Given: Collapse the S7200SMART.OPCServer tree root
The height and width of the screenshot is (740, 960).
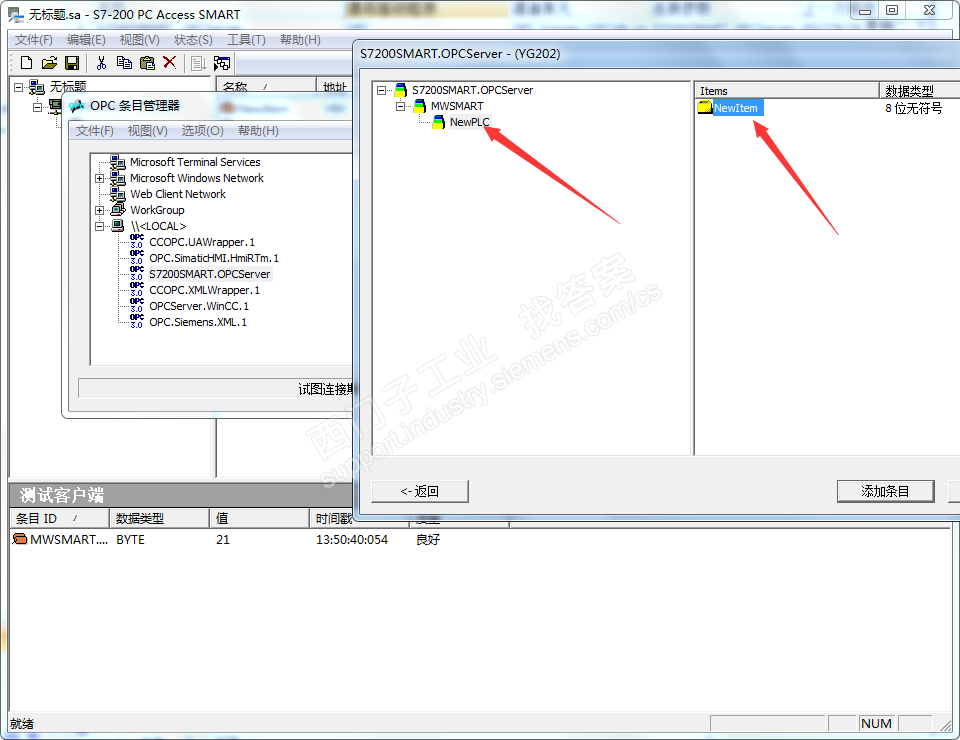Looking at the screenshot, I should tap(381, 91).
